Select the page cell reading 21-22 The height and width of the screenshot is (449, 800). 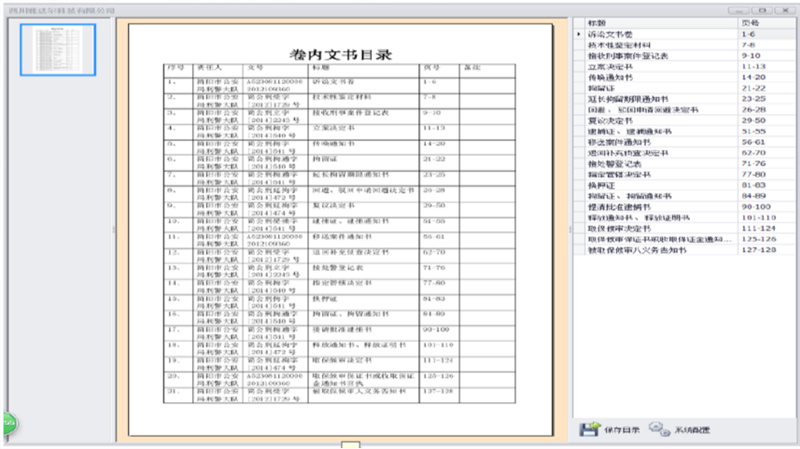[x=766, y=88]
